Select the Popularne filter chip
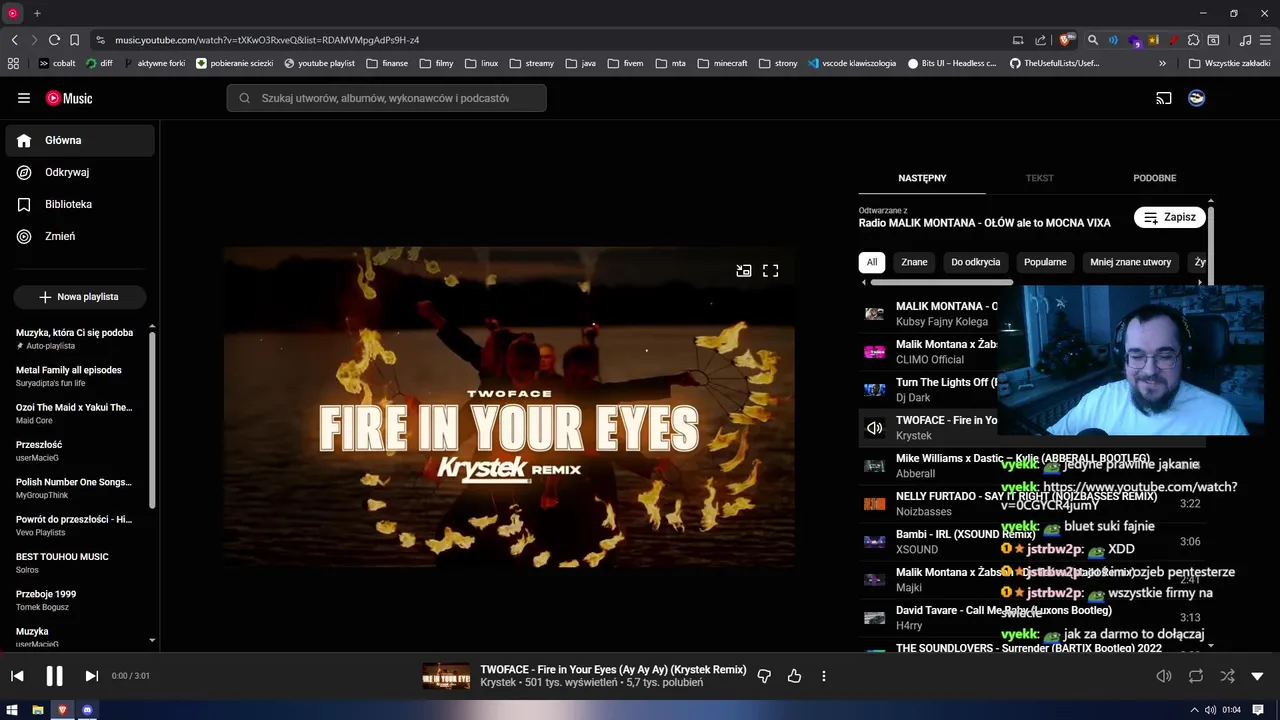This screenshot has height=720, width=1280. [x=1045, y=262]
